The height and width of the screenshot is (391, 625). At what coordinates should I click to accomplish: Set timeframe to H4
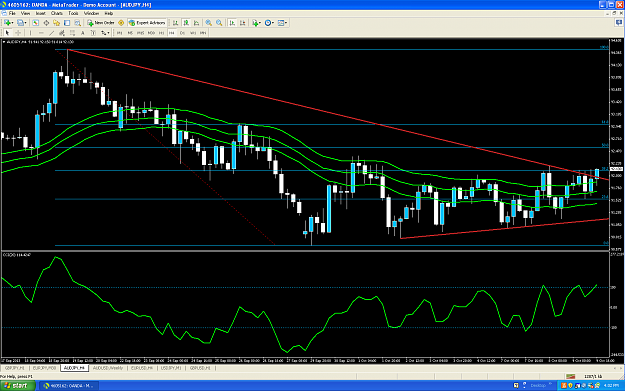click(x=172, y=33)
